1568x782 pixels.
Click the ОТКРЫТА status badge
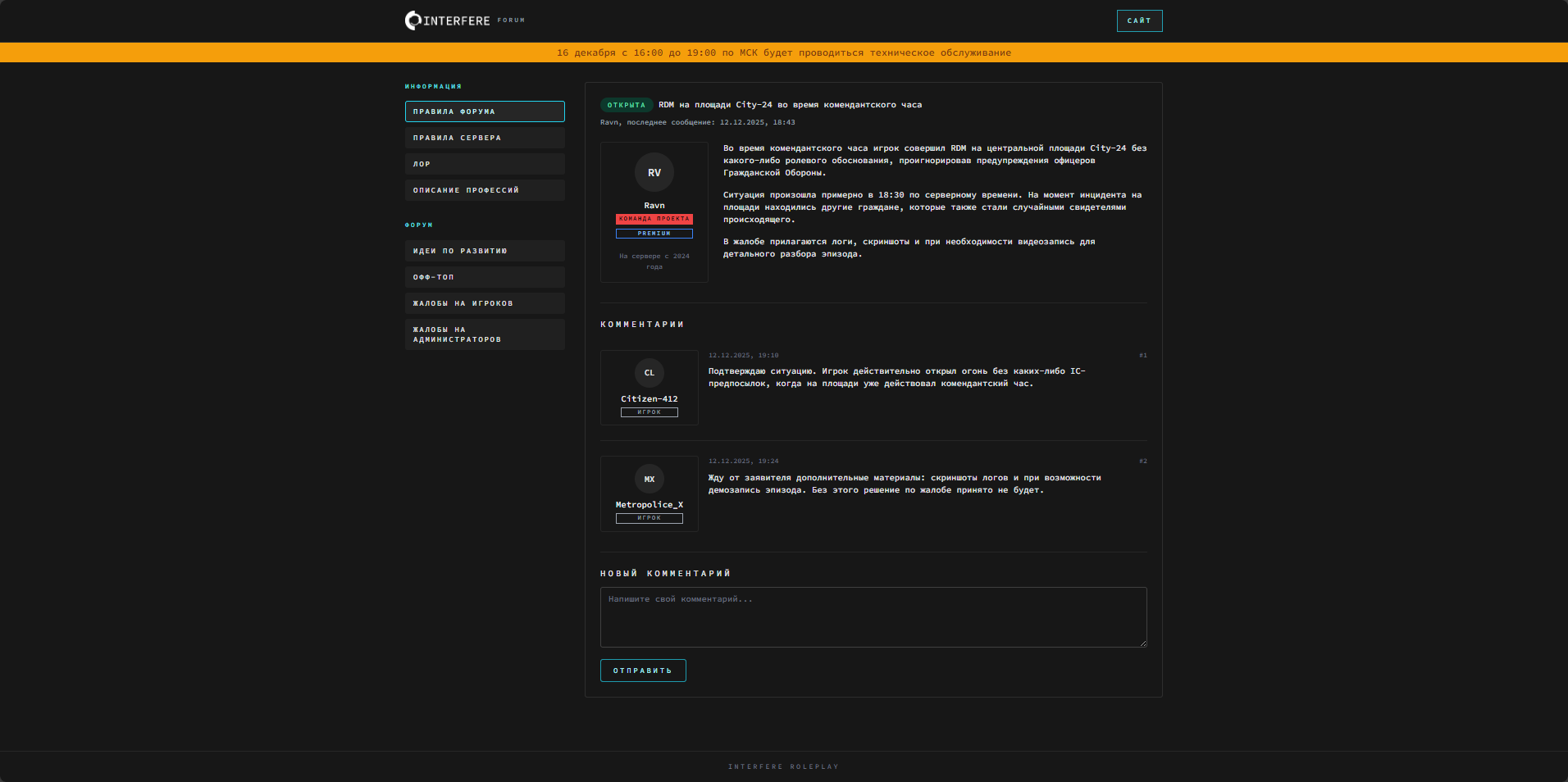(x=627, y=105)
